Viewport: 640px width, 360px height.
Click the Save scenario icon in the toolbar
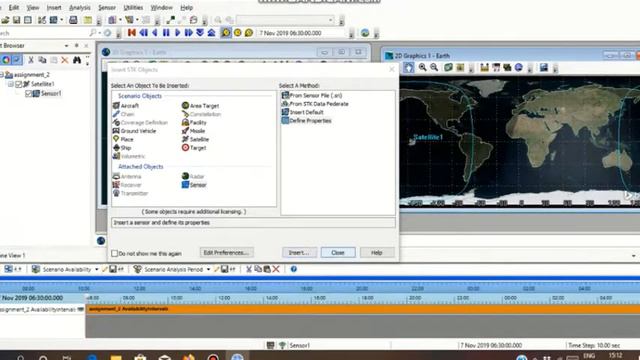[x=16, y=20]
